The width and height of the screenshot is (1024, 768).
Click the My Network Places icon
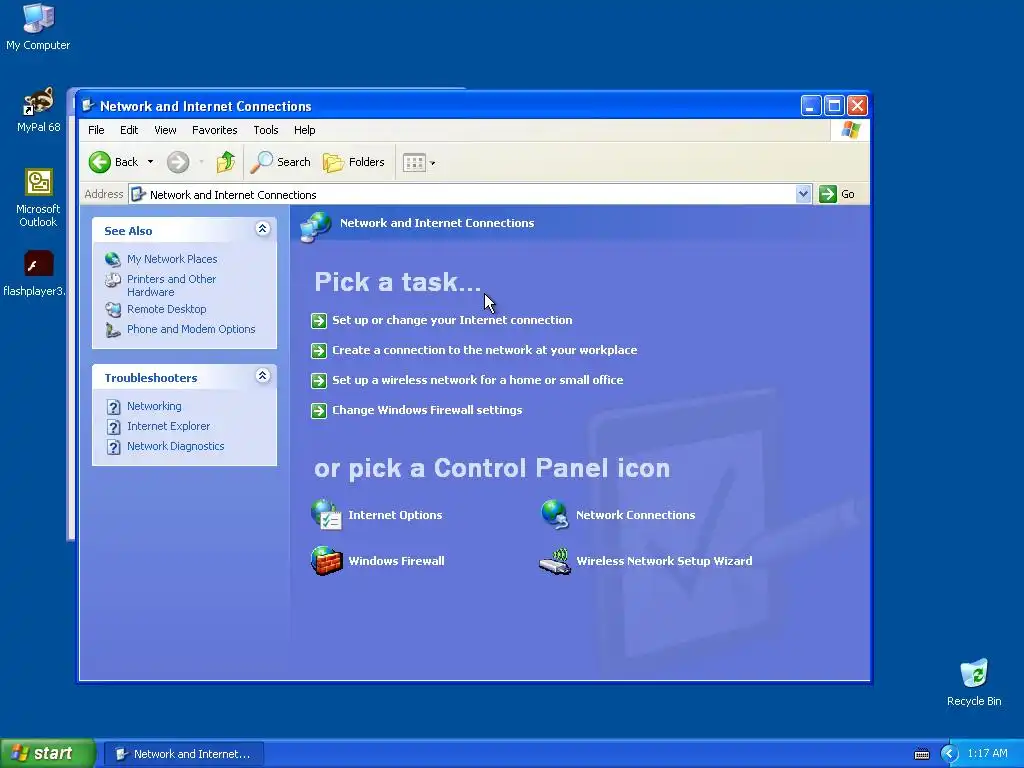pyautogui.click(x=112, y=259)
